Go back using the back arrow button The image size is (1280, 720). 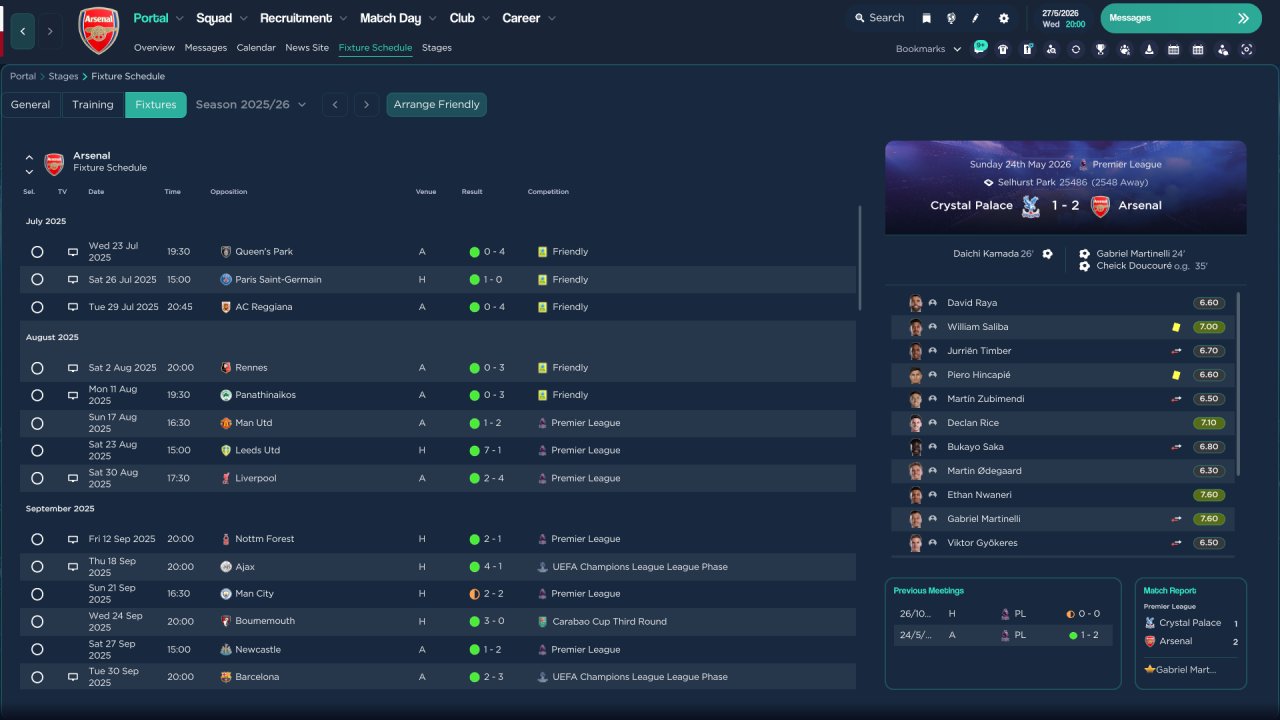pyautogui.click(x=23, y=31)
